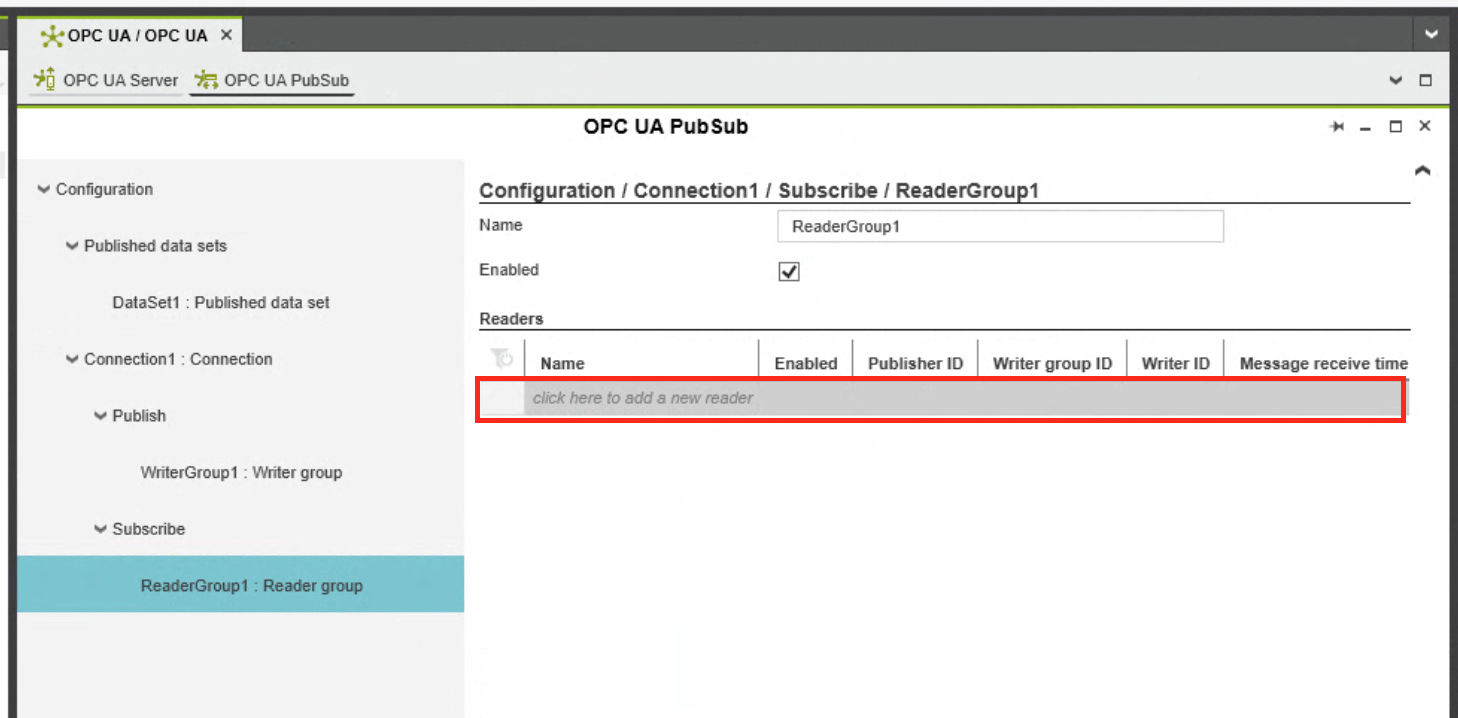Click the OPC UA Server tab icon
The image size is (1458, 718).
pyautogui.click(x=45, y=79)
